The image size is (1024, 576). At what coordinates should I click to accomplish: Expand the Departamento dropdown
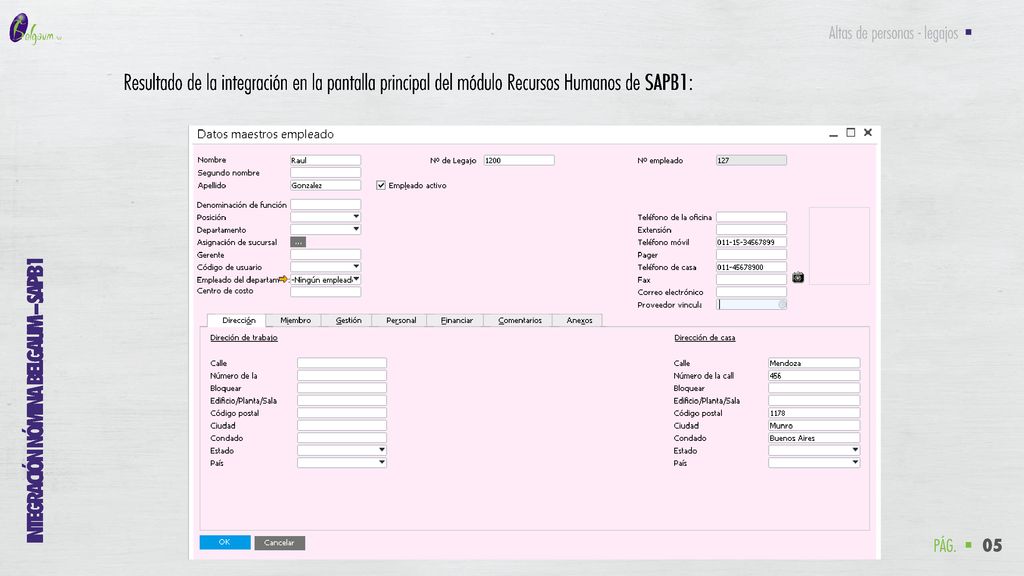click(x=356, y=229)
